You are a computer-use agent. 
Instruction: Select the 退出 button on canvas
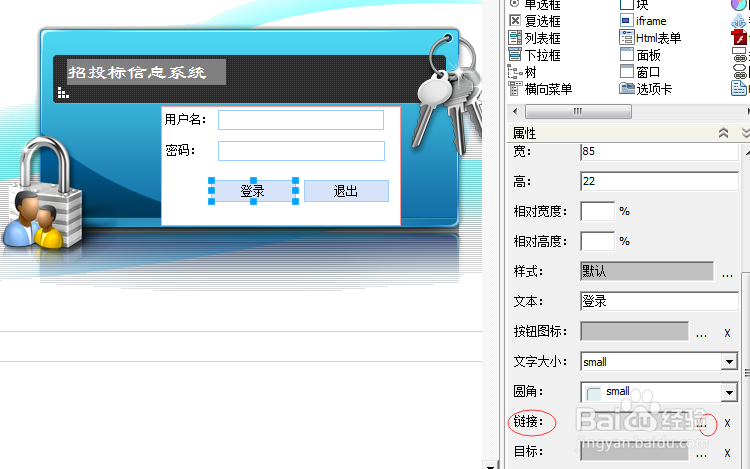click(x=346, y=191)
